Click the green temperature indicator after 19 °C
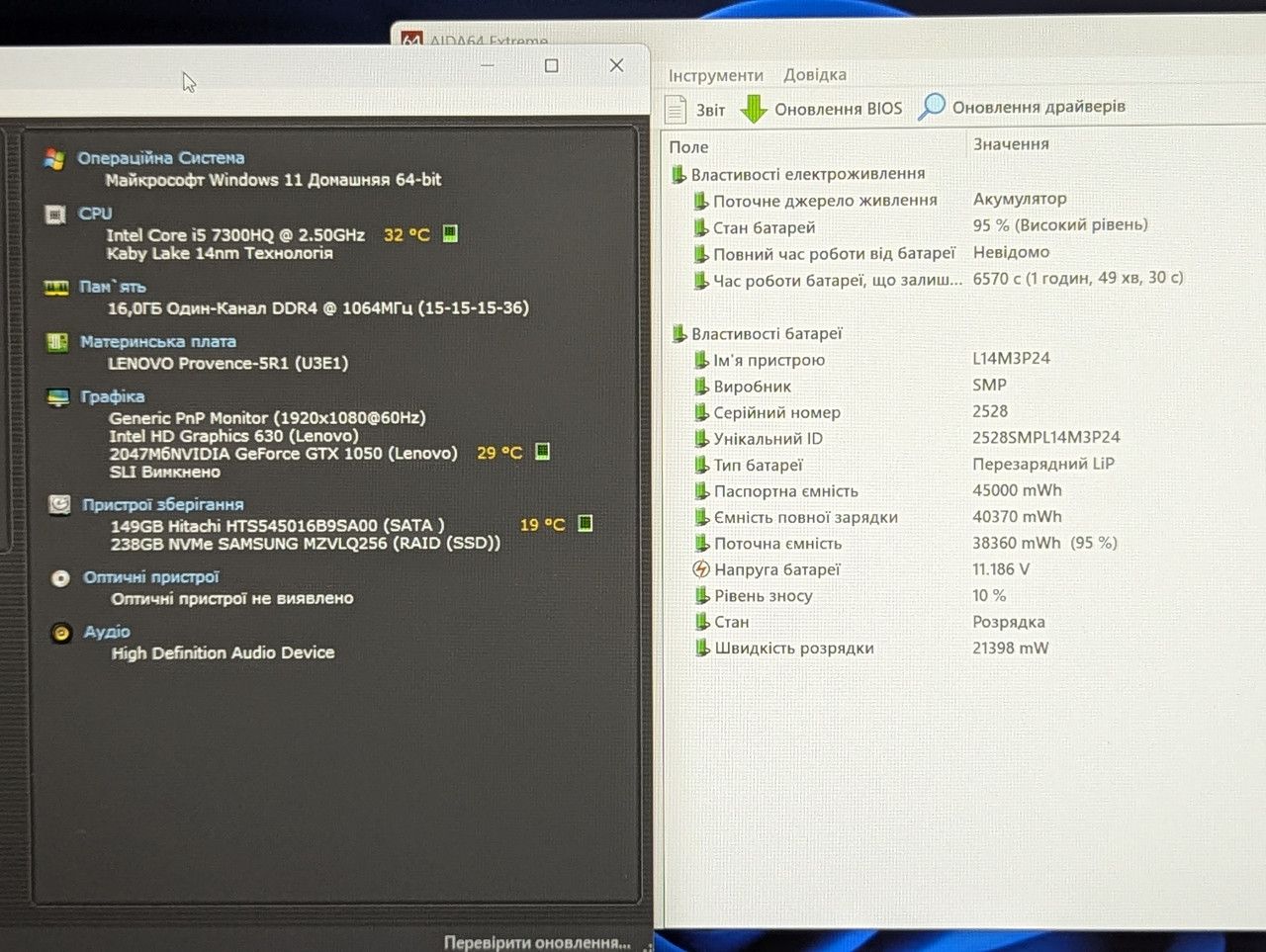 click(585, 523)
